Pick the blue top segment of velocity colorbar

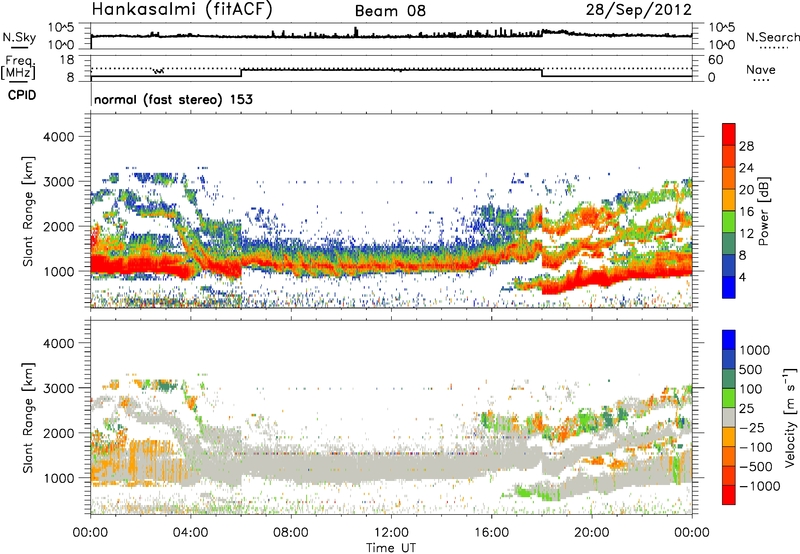point(729,340)
